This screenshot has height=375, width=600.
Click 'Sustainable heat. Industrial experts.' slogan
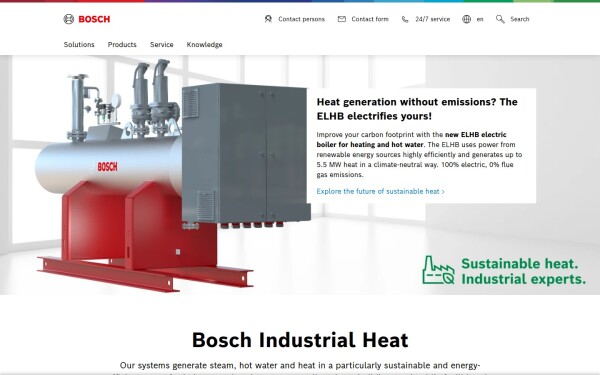tap(523, 271)
